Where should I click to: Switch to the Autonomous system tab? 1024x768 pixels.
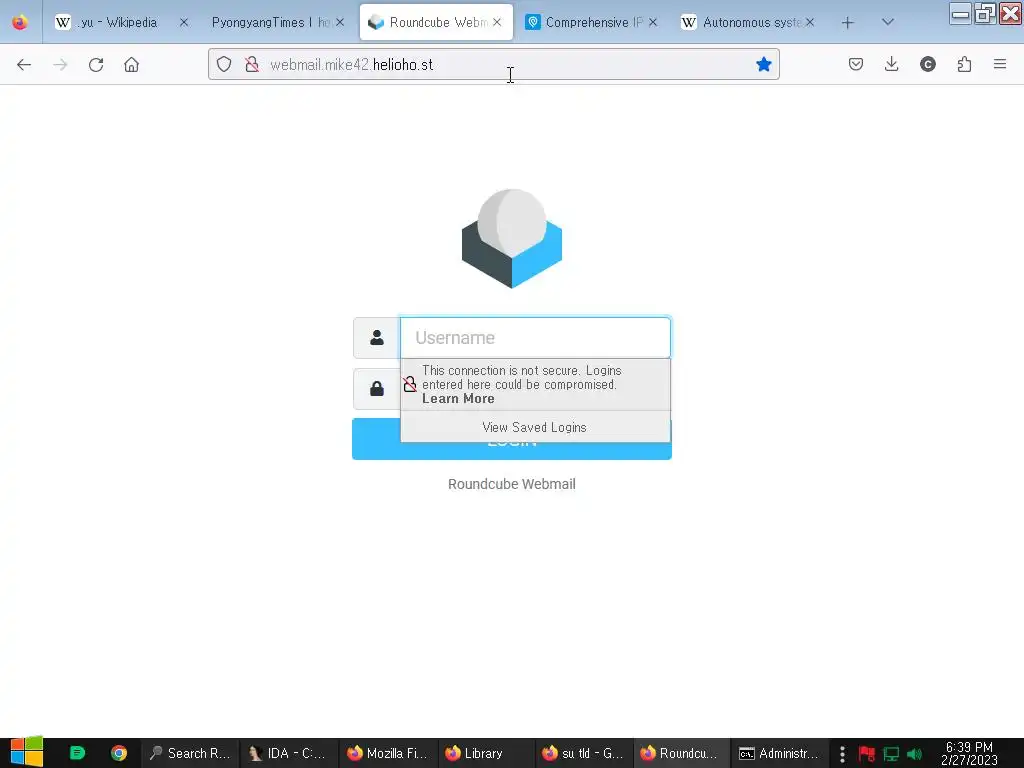[748, 22]
